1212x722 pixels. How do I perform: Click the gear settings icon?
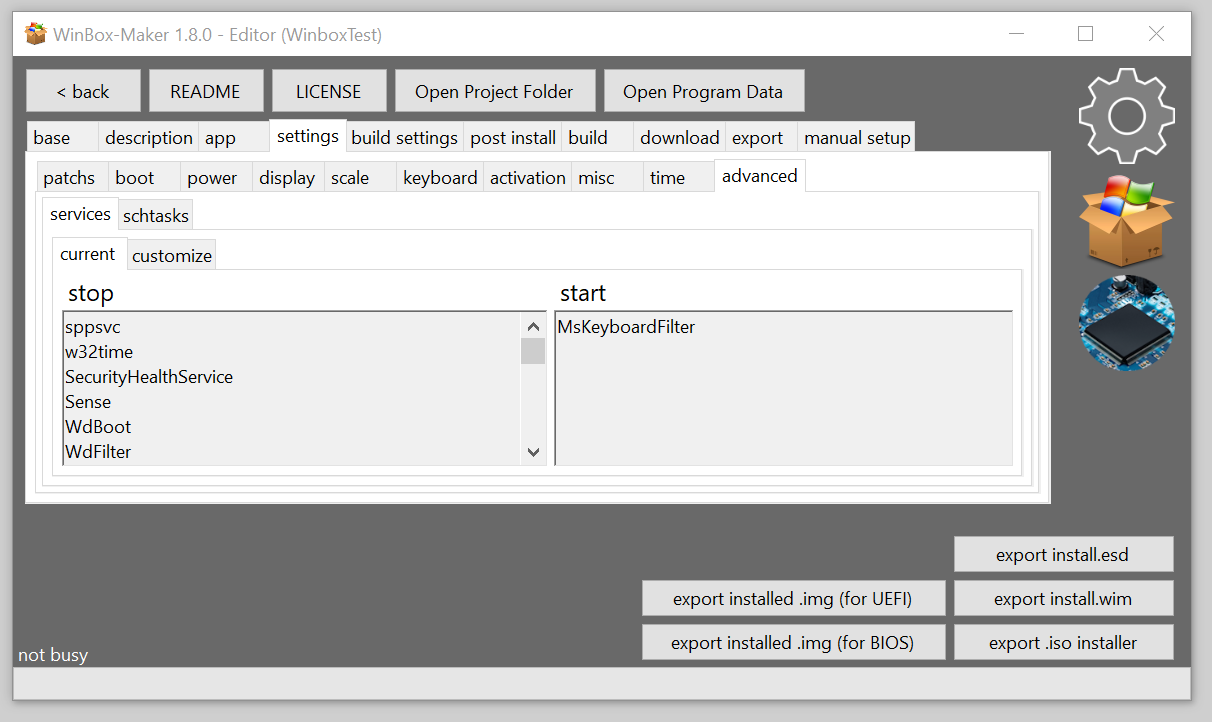(x=1127, y=116)
